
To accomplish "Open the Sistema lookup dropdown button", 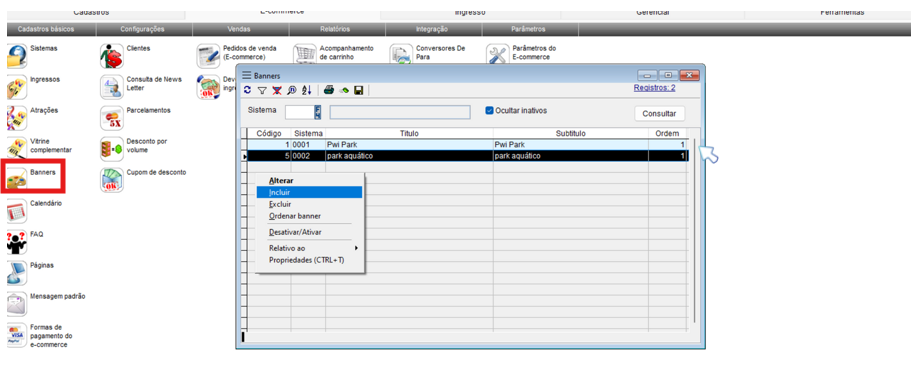I will pyautogui.click(x=318, y=112).
